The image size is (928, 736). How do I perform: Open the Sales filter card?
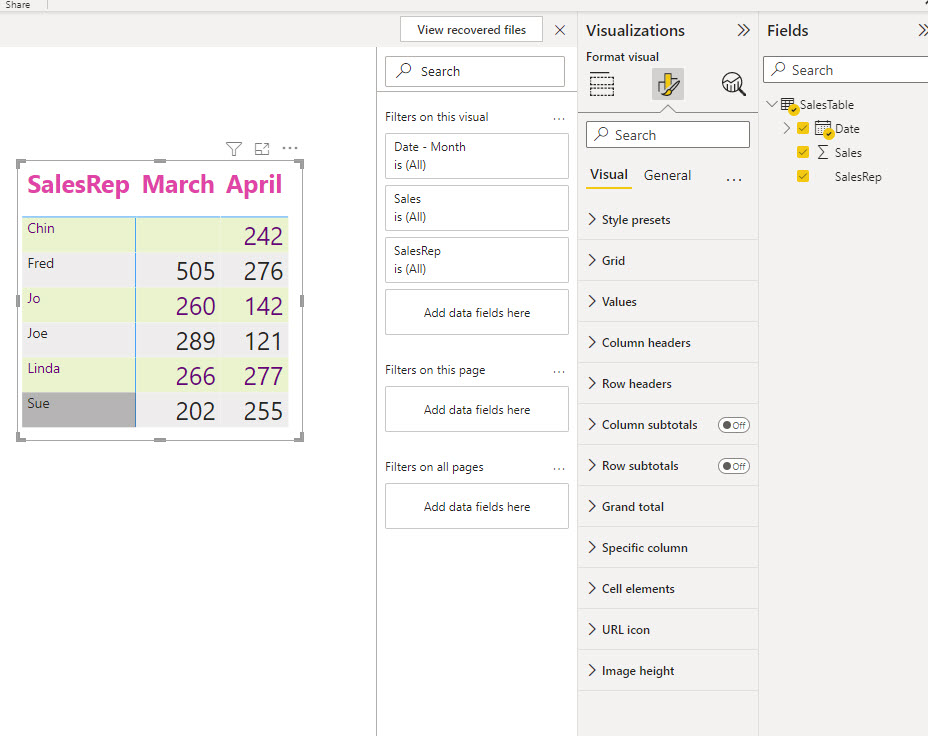(476, 208)
